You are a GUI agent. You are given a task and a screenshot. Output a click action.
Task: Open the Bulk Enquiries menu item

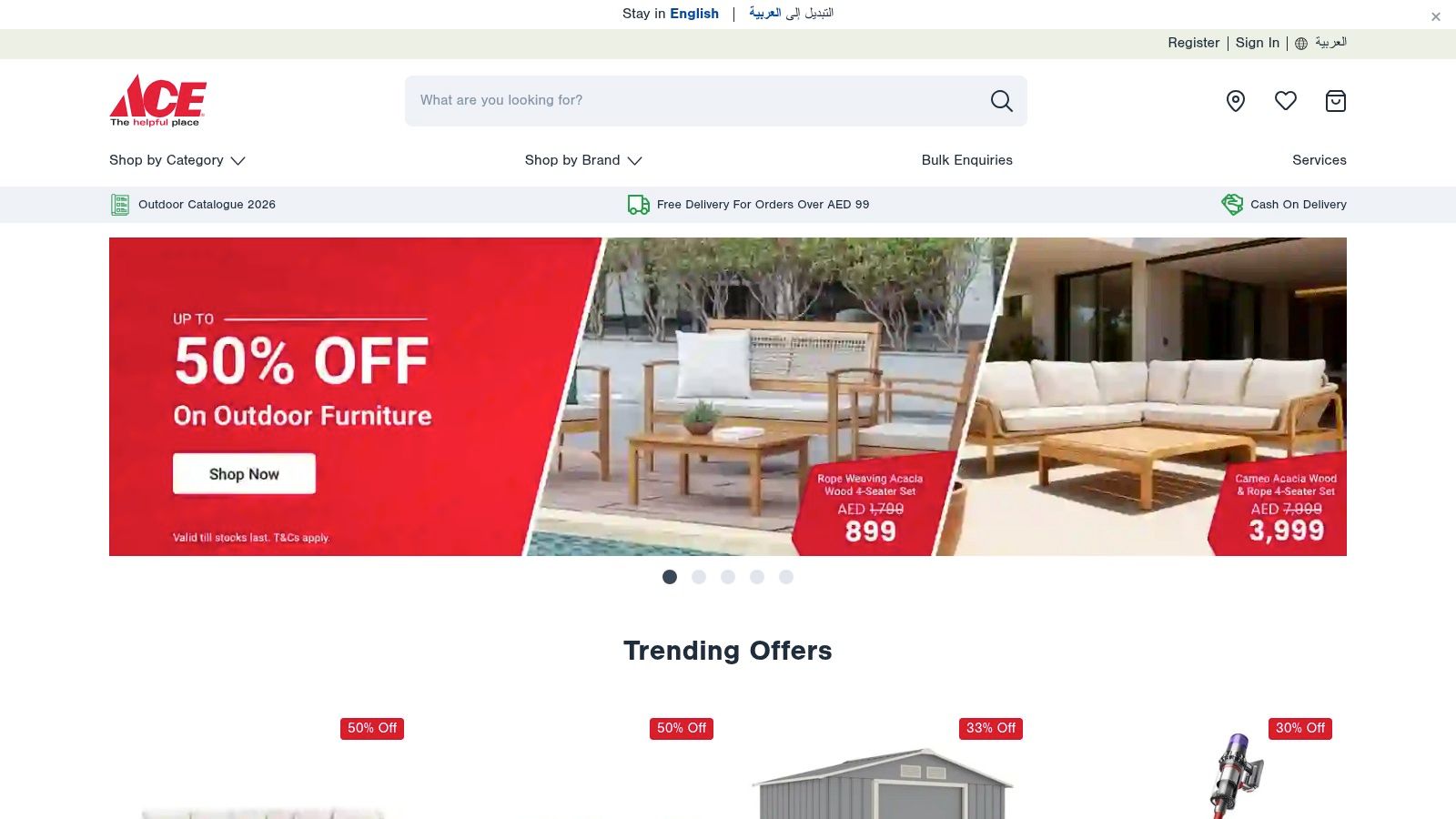(x=966, y=160)
